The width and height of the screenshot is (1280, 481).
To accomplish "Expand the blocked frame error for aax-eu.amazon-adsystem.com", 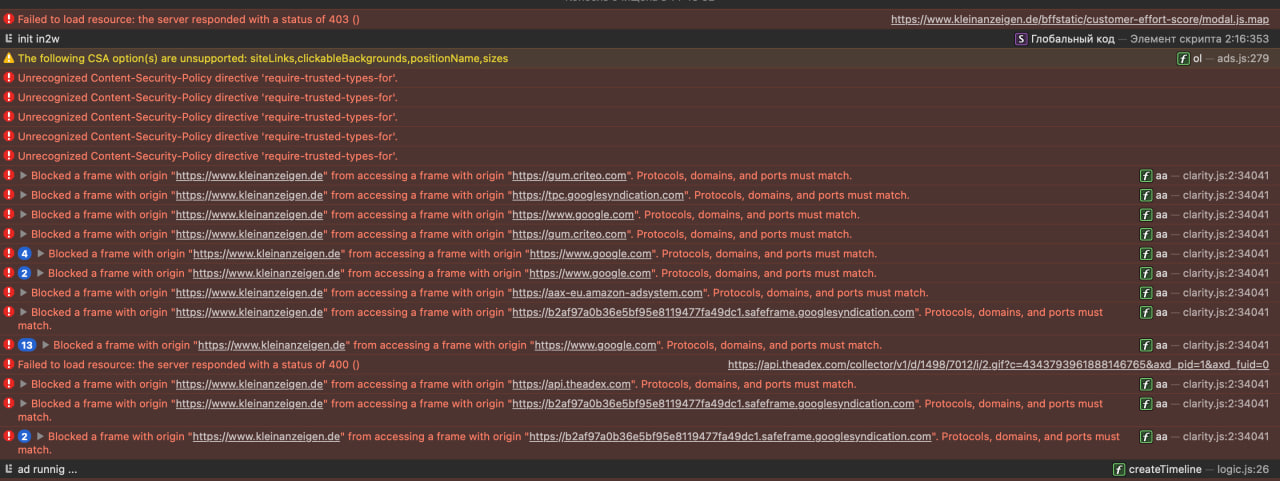I will click(24, 293).
